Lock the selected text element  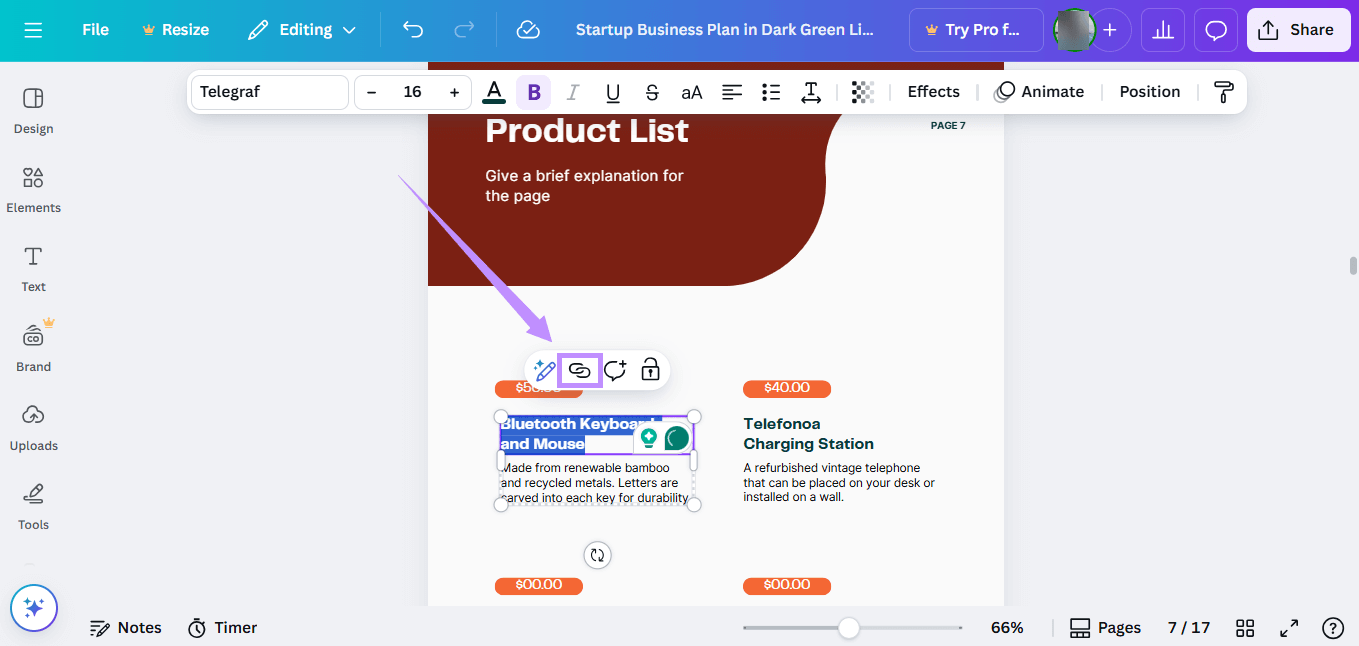click(650, 370)
